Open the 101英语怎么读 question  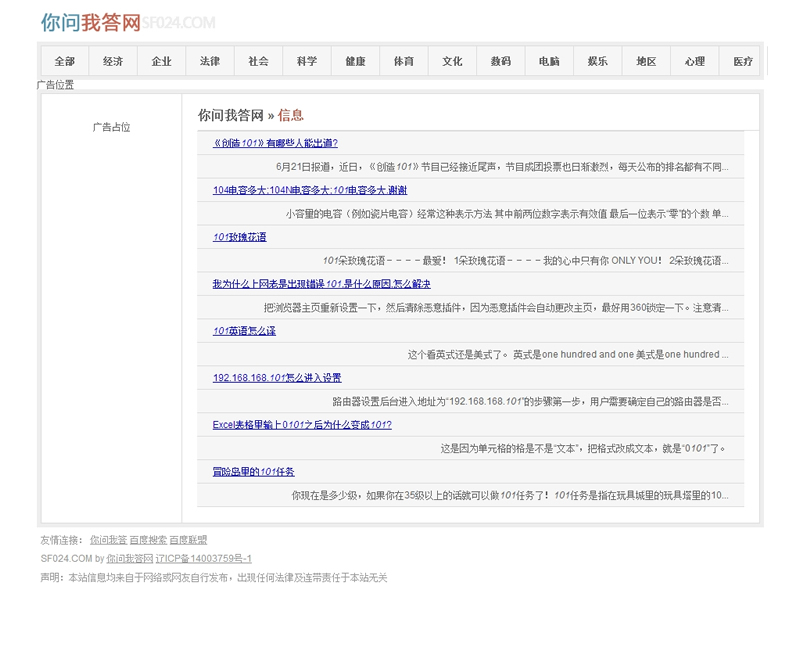coord(244,331)
